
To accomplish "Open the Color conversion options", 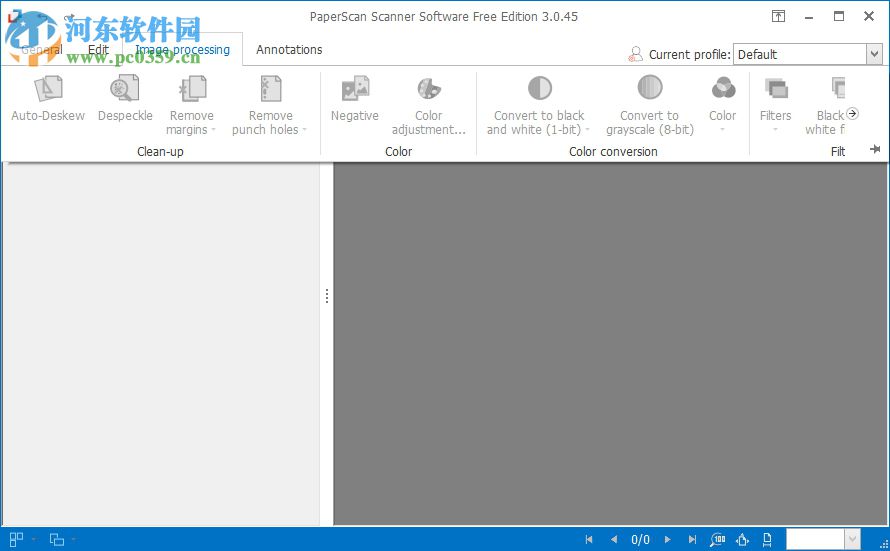I will pyautogui.click(x=723, y=106).
